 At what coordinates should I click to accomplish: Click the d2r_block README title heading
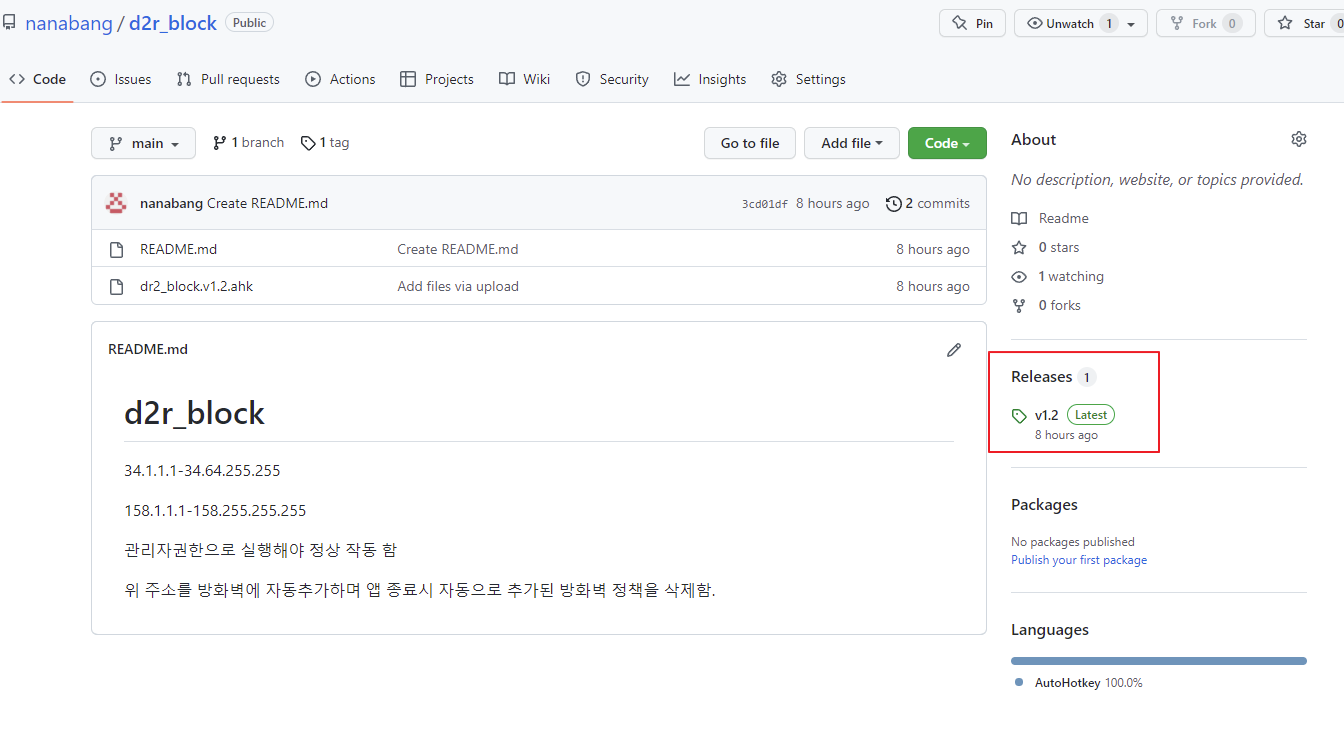(194, 413)
